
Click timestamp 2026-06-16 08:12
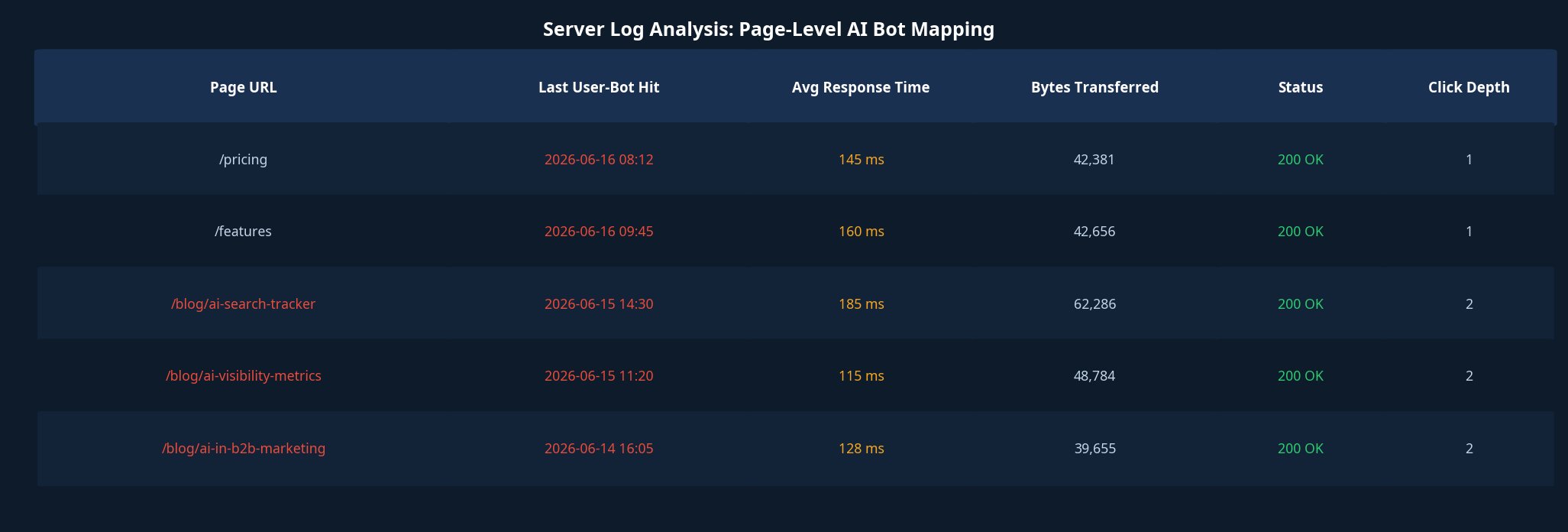[599, 160]
